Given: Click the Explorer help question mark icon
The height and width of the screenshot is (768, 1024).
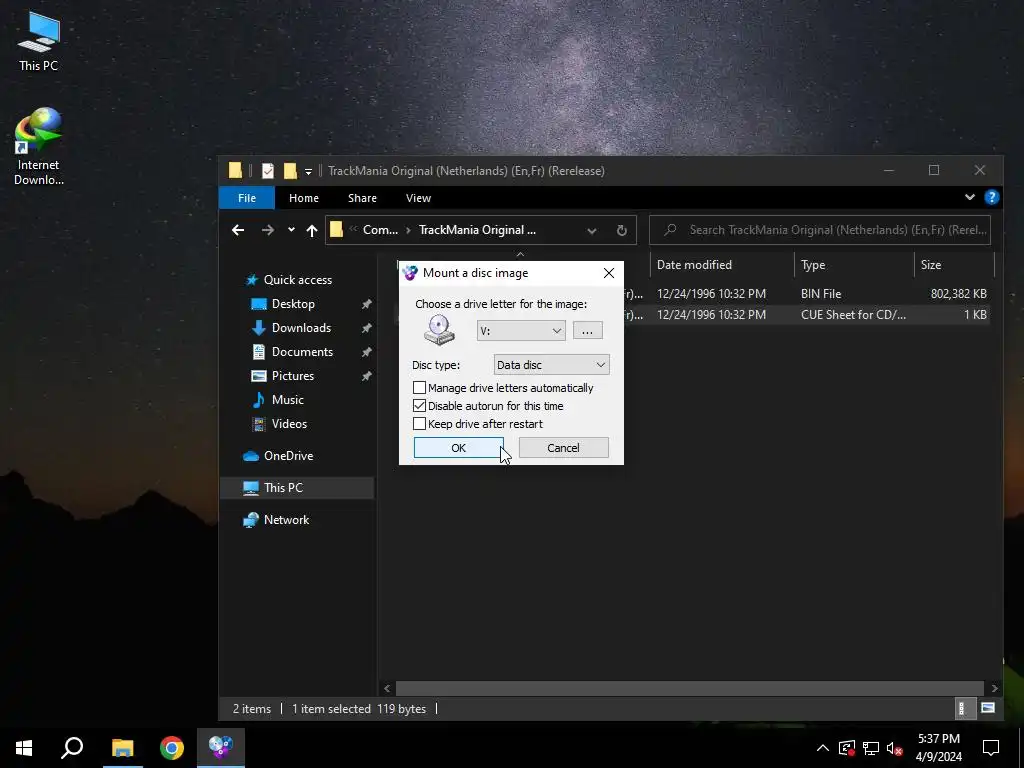Looking at the screenshot, I should (991, 197).
